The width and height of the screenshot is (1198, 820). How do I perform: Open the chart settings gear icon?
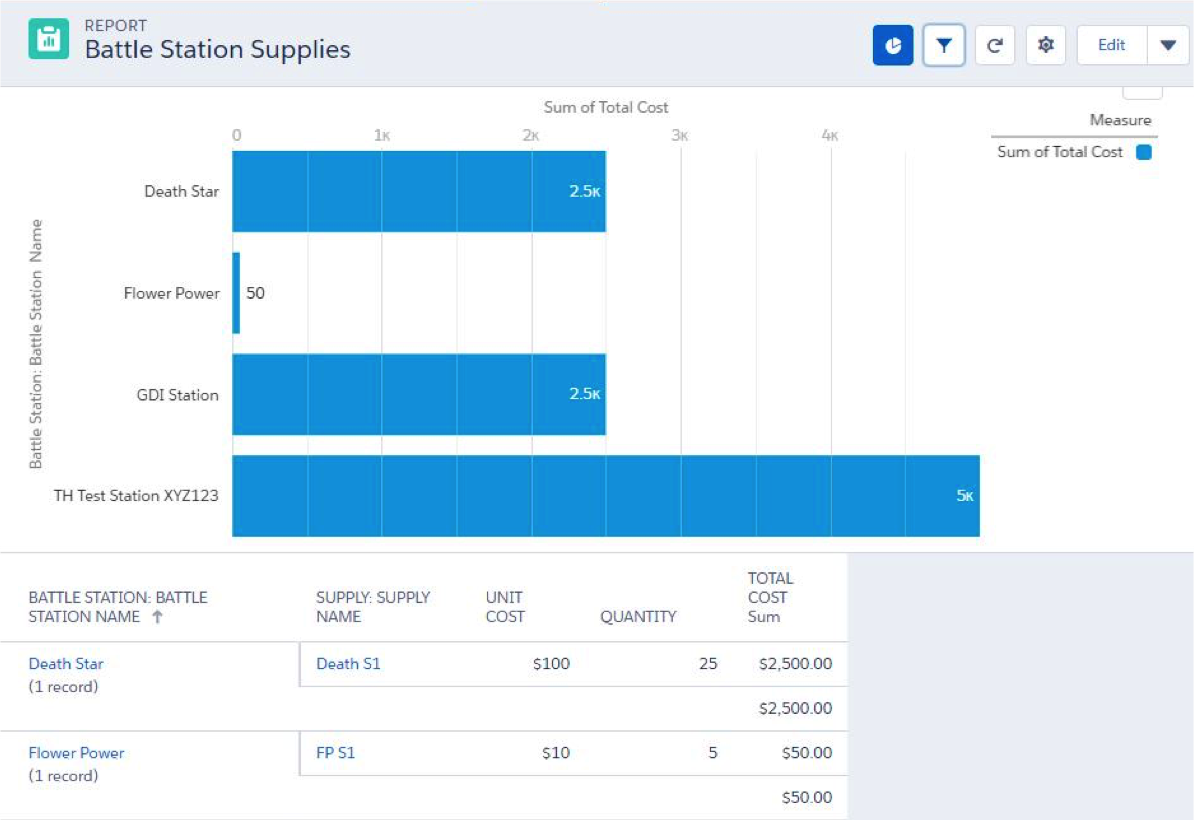tap(1046, 46)
